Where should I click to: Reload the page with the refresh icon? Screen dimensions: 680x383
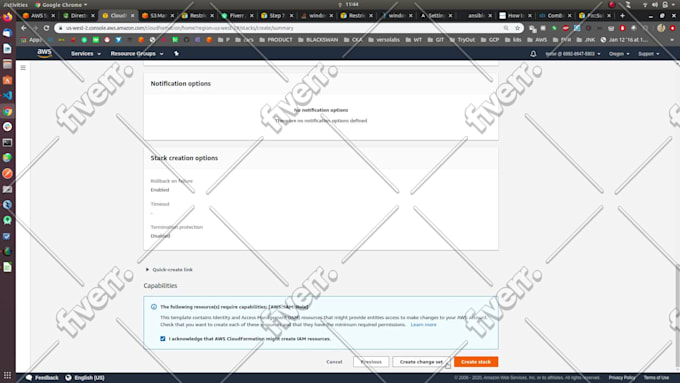pos(46,28)
